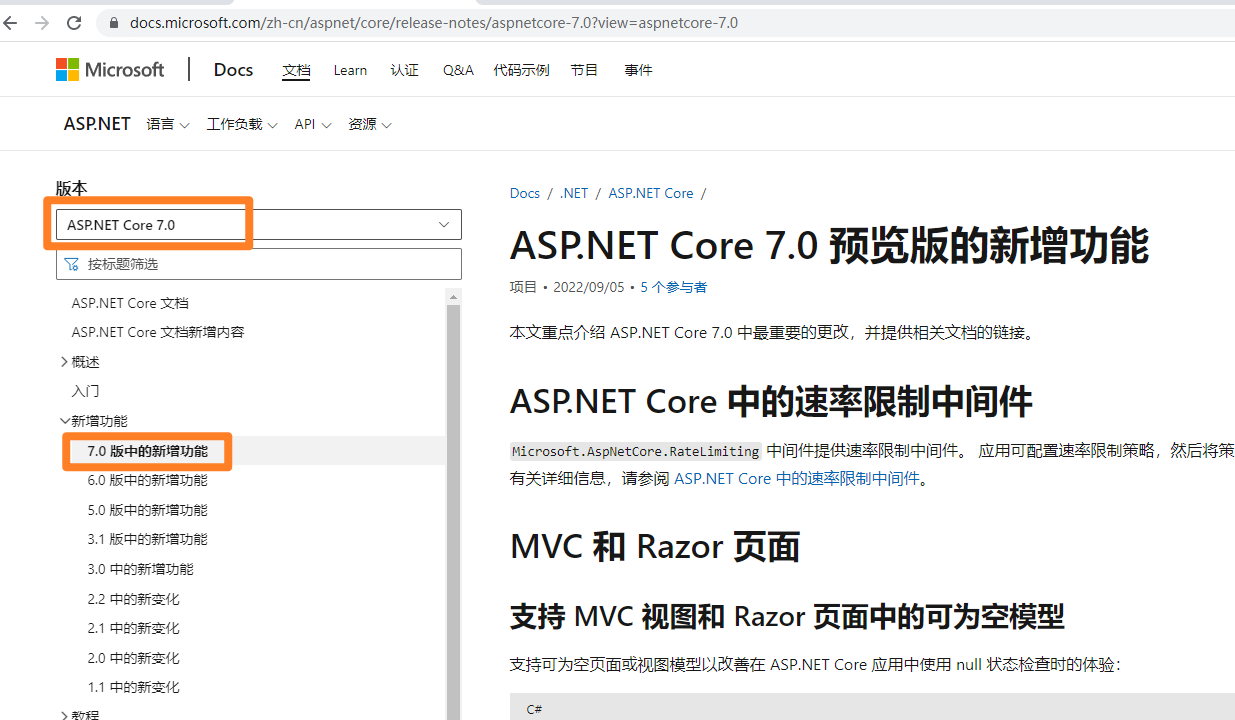Expand the 语言 dropdown menu
Image resolution: width=1235 pixels, height=720 pixels.
tap(168, 124)
